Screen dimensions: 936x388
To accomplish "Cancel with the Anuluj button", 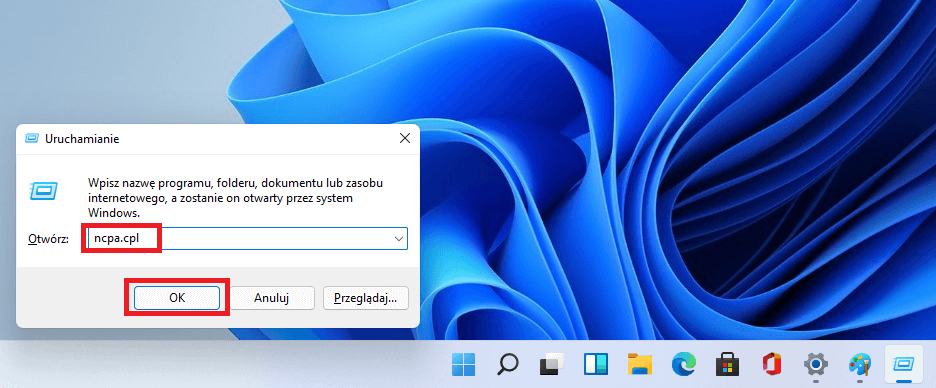I will point(272,298).
